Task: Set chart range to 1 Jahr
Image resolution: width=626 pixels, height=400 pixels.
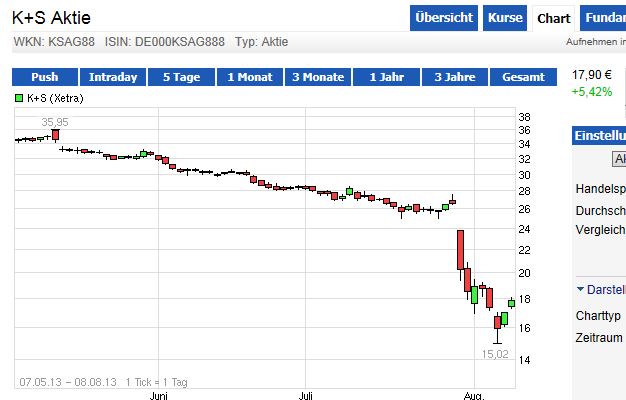Action: pyautogui.click(x=386, y=77)
